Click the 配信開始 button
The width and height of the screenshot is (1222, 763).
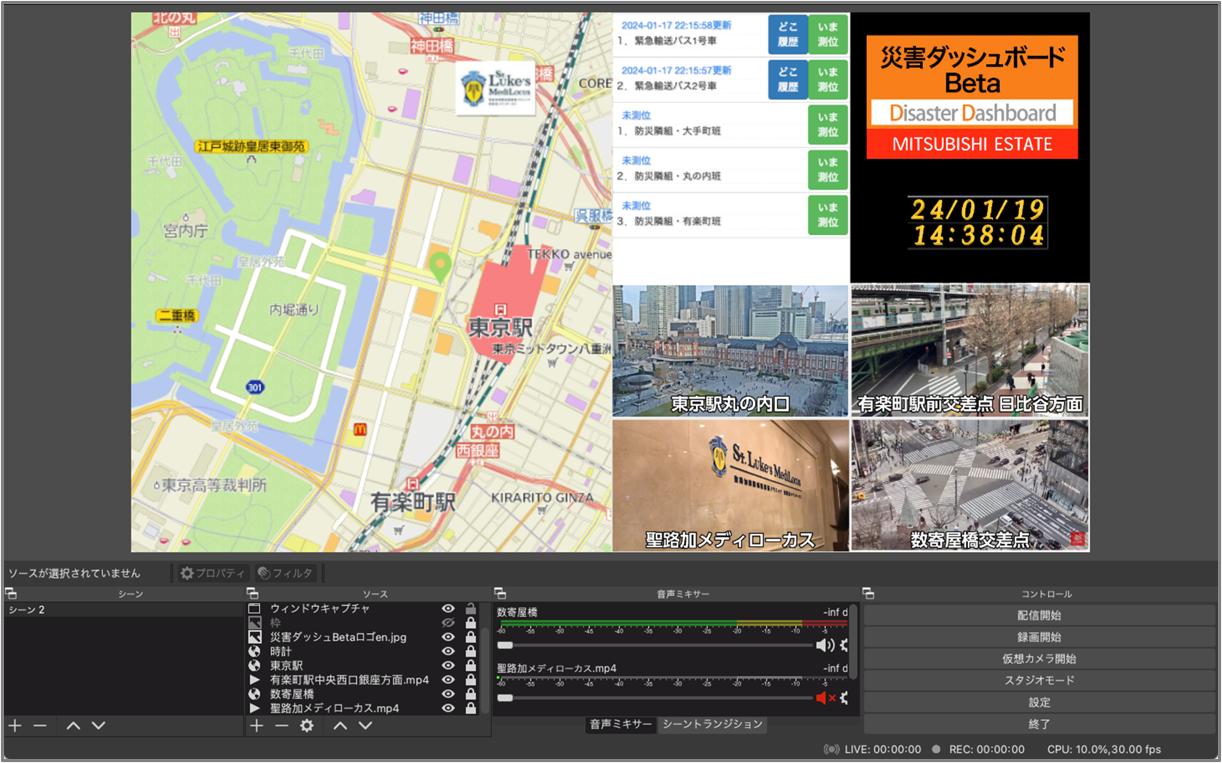point(1039,616)
